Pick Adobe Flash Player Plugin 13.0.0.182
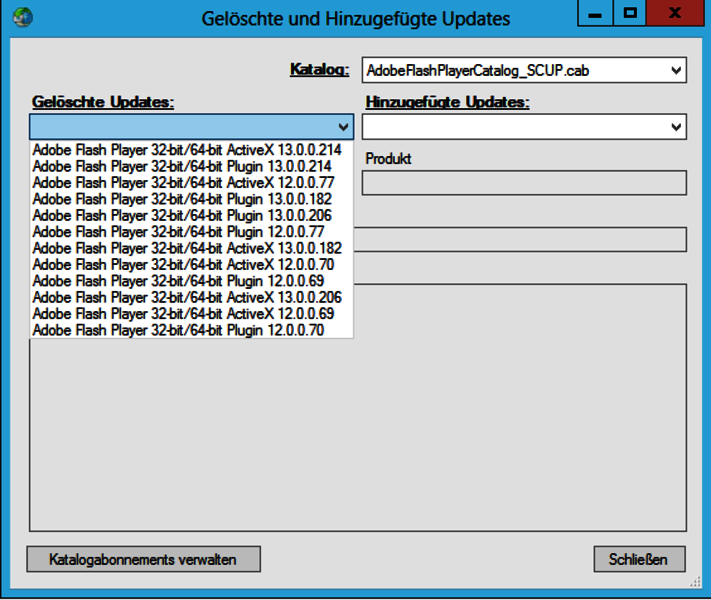 (191, 199)
